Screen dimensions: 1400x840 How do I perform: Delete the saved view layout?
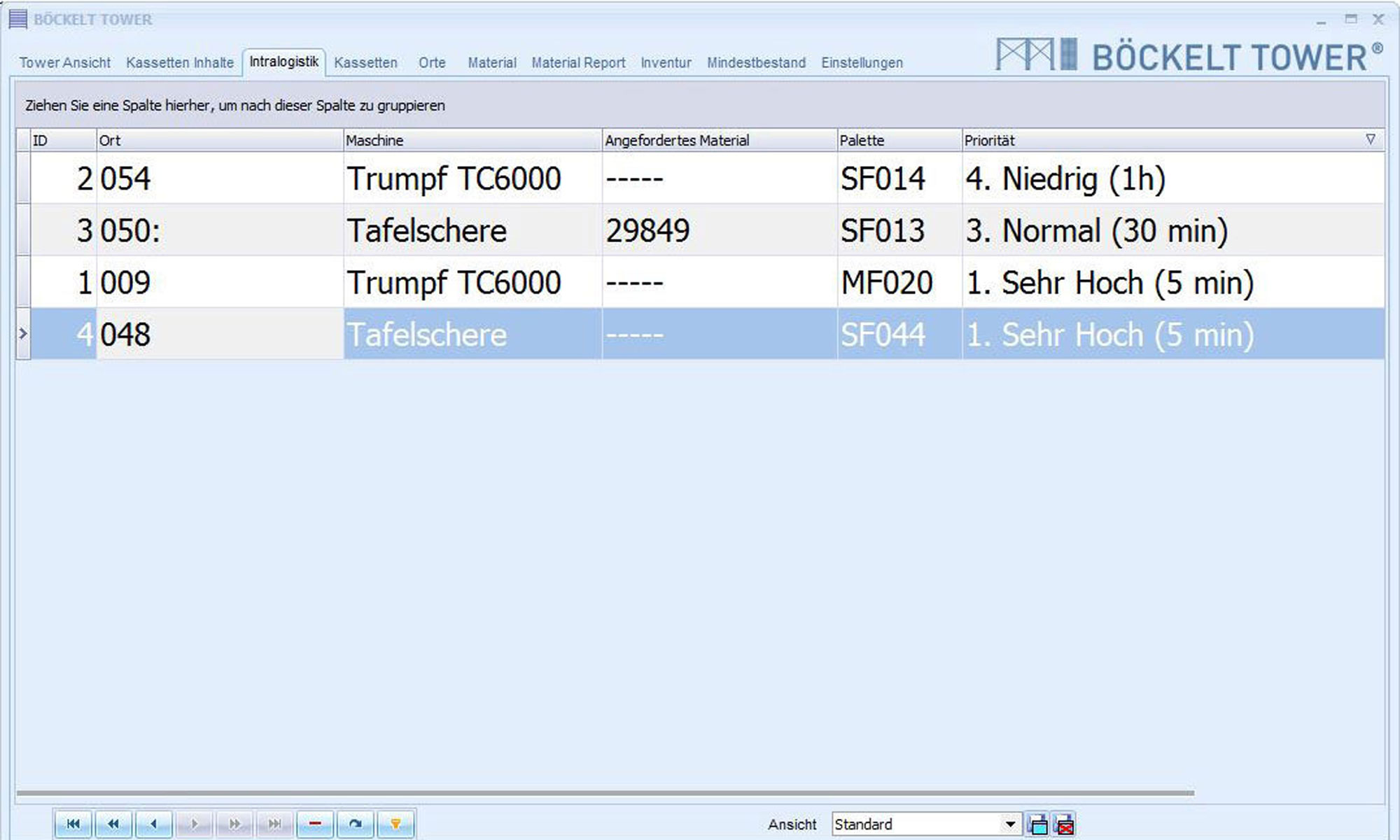1064,825
